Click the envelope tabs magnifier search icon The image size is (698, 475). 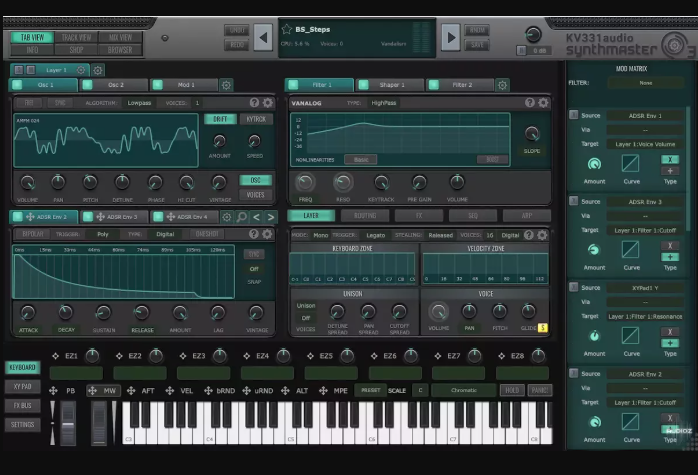(x=241, y=217)
